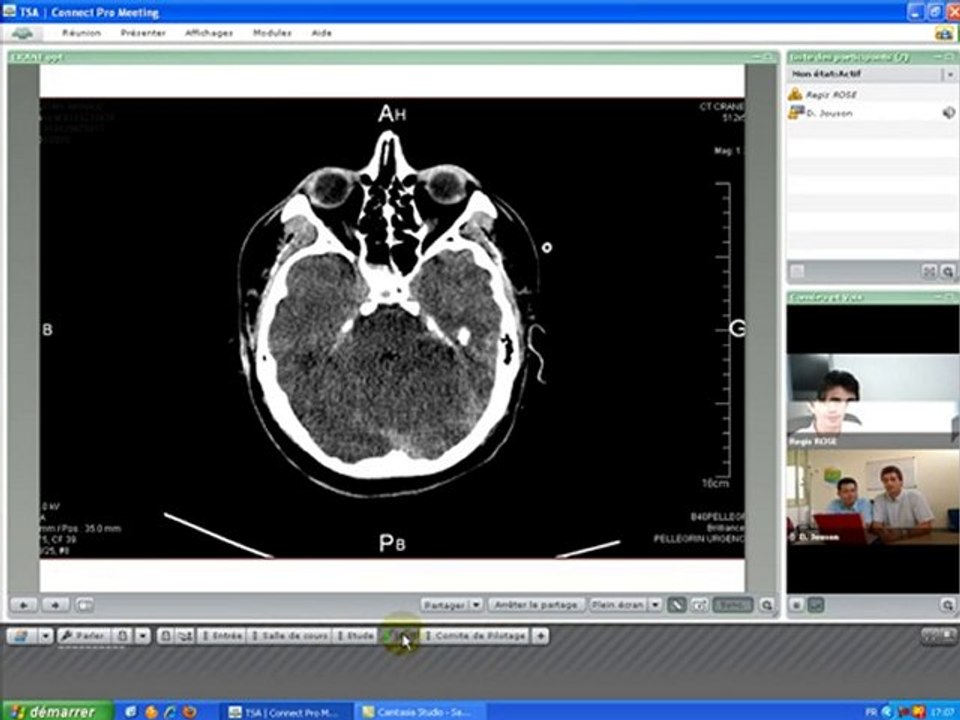Toggle the pointer tool in share pod
This screenshot has width=960, height=720.
677,605
